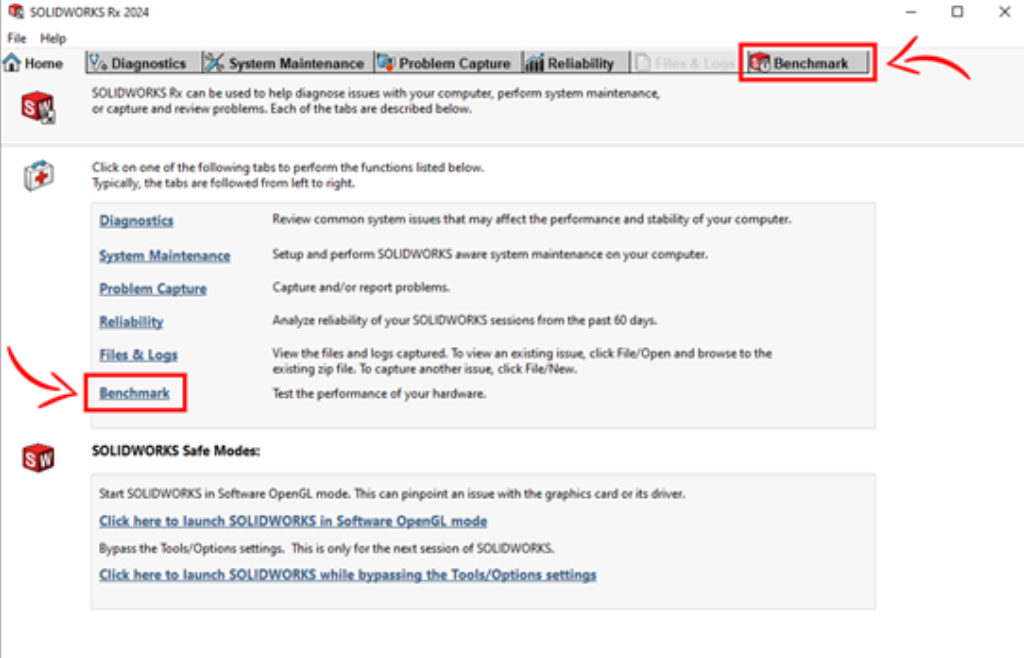Minimize the SOLIDWORKS Rx window
Viewport: 1024px width, 658px height.
911,12
